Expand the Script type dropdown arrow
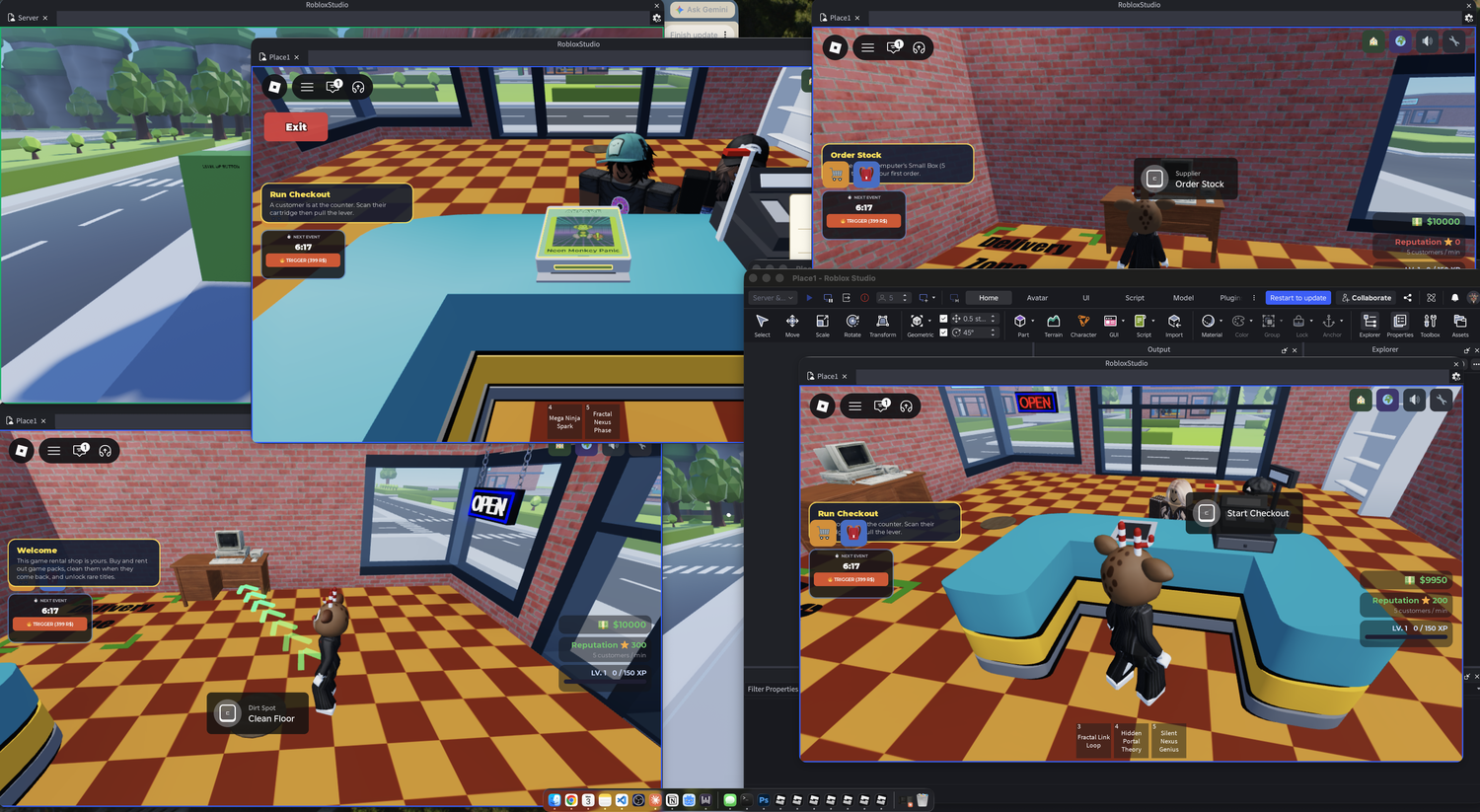This screenshot has width=1480, height=812. [1152, 321]
